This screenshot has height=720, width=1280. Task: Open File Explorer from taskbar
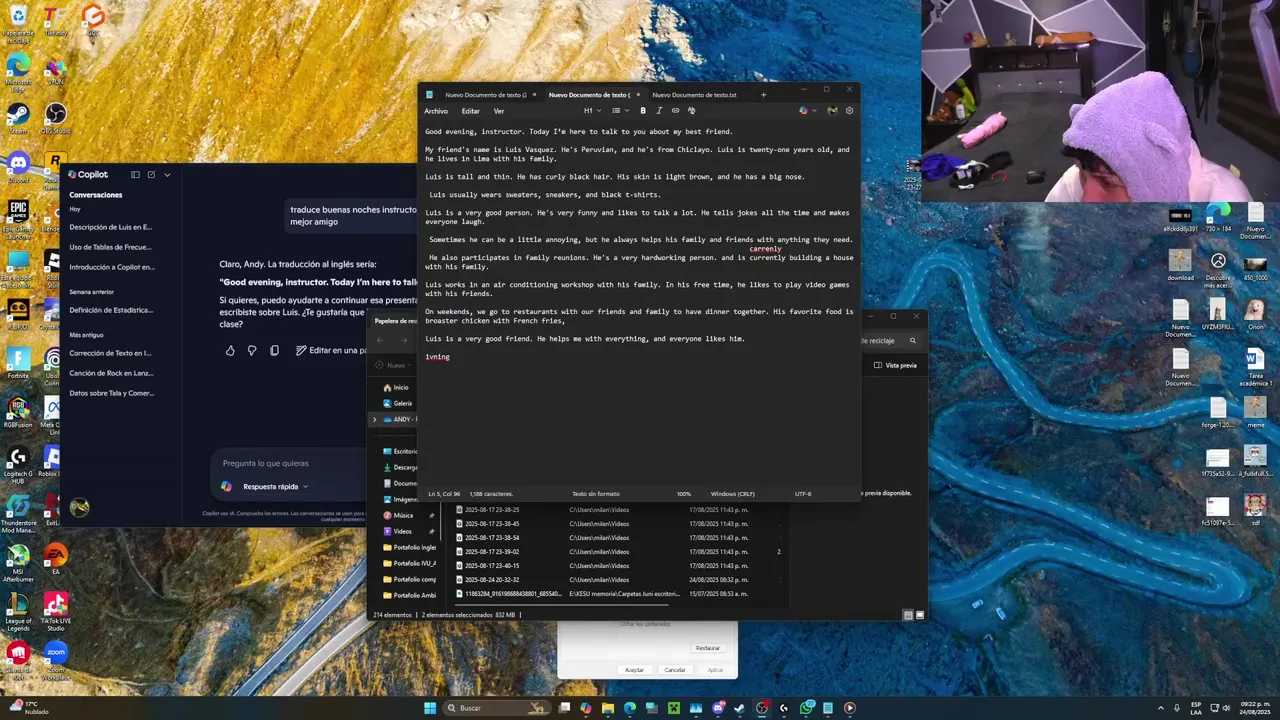point(608,708)
